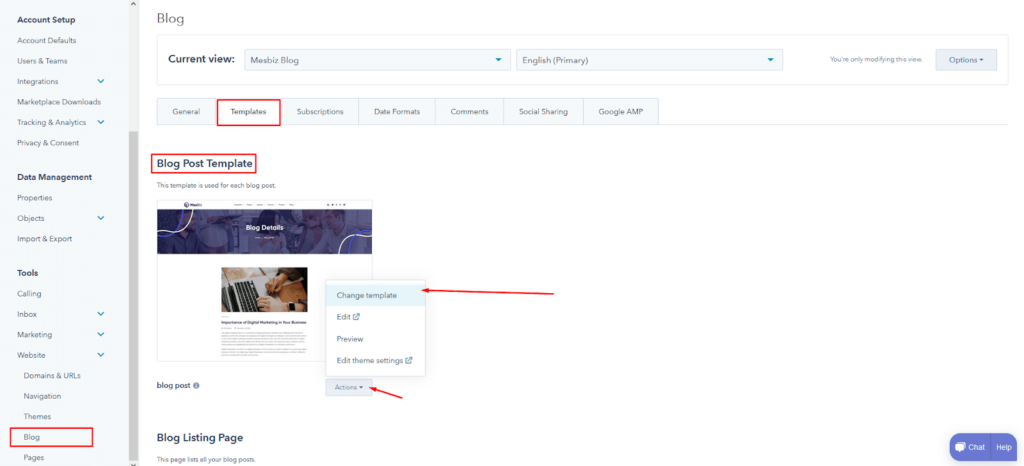1024x466 pixels.
Task: Open Navigation under Website
Action: pos(42,396)
